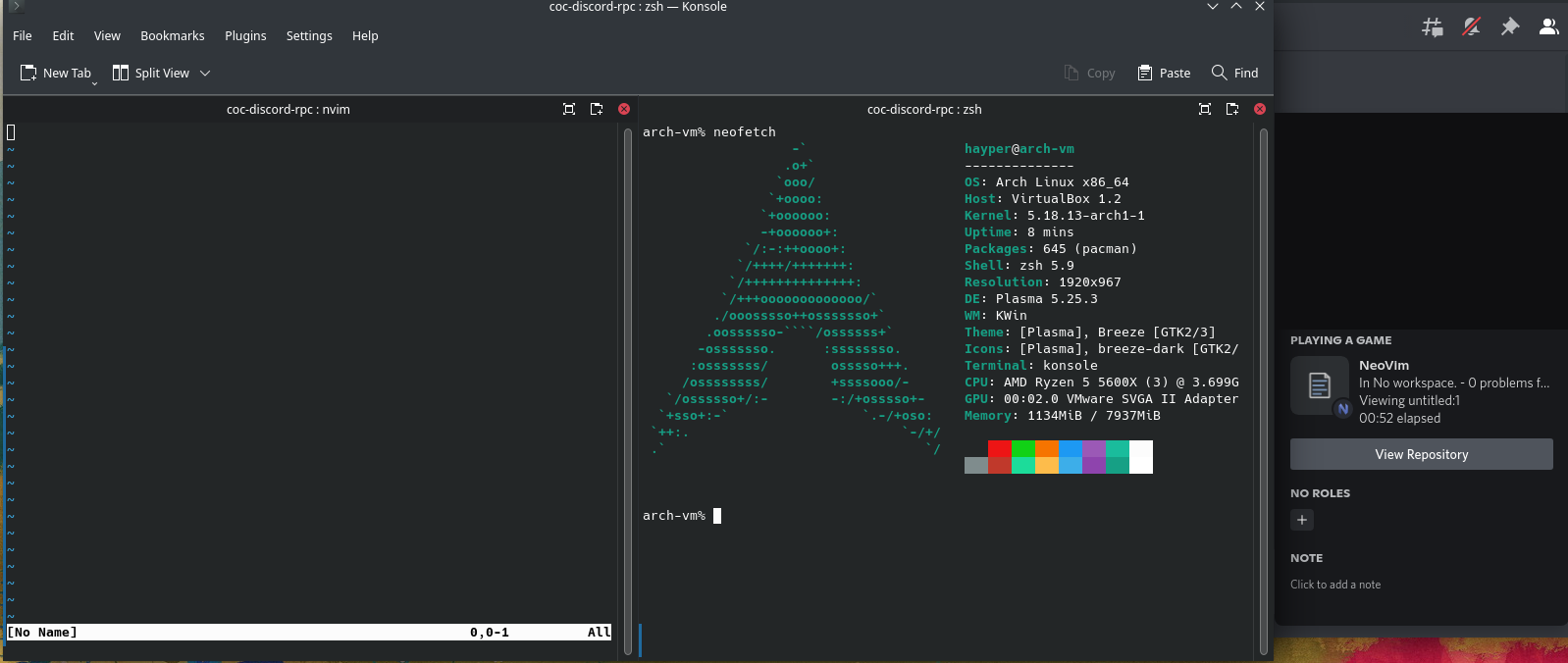Open a New Tab in Konsole

pos(56,73)
